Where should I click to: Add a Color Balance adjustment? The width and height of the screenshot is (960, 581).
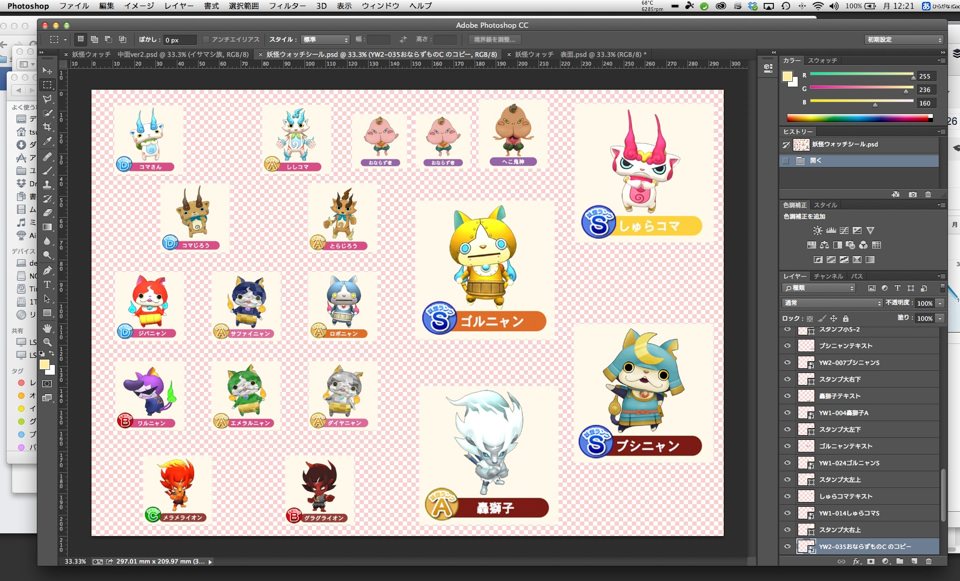tap(824, 245)
